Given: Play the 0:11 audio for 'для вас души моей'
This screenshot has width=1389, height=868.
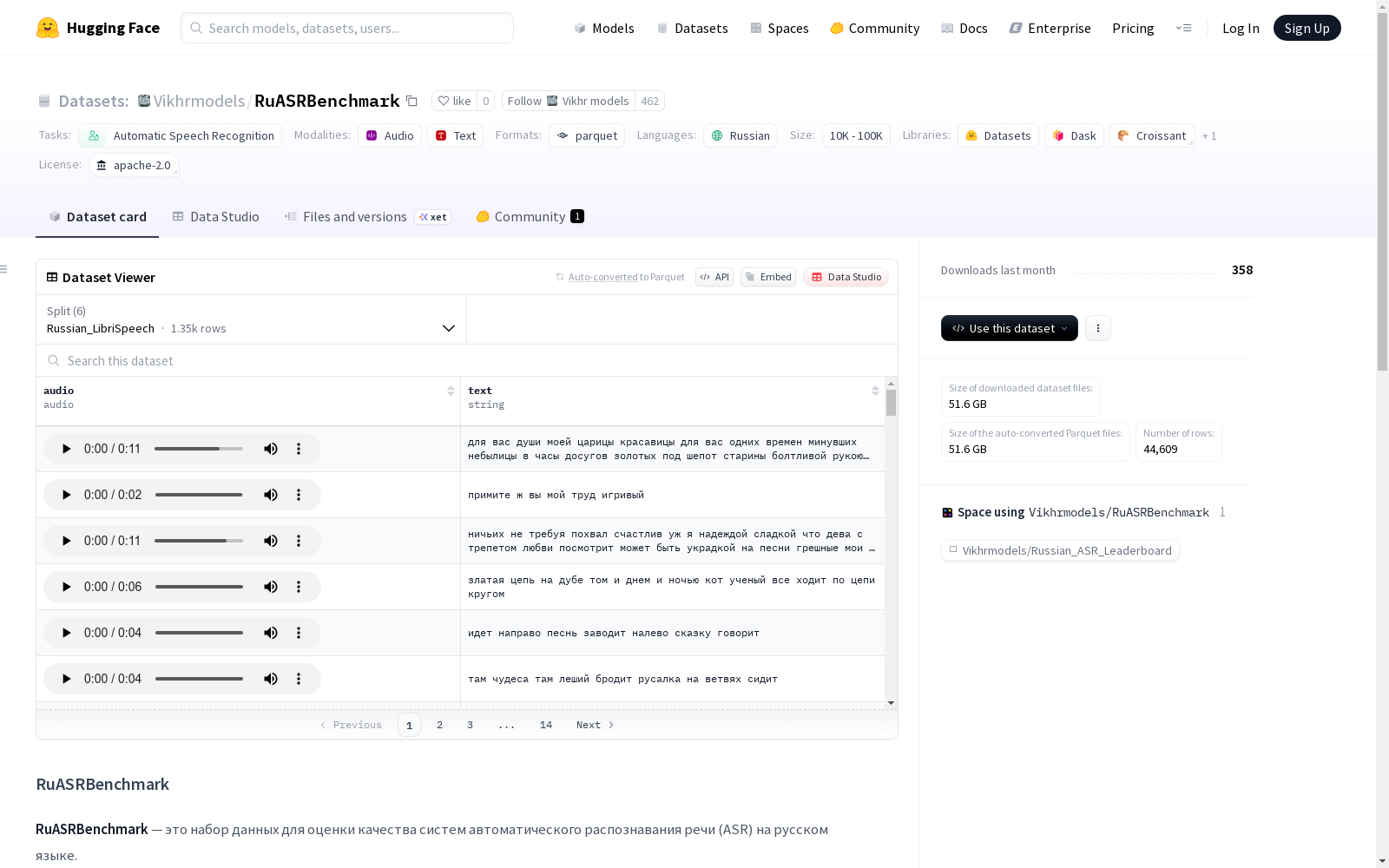Looking at the screenshot, I should 66,449.
